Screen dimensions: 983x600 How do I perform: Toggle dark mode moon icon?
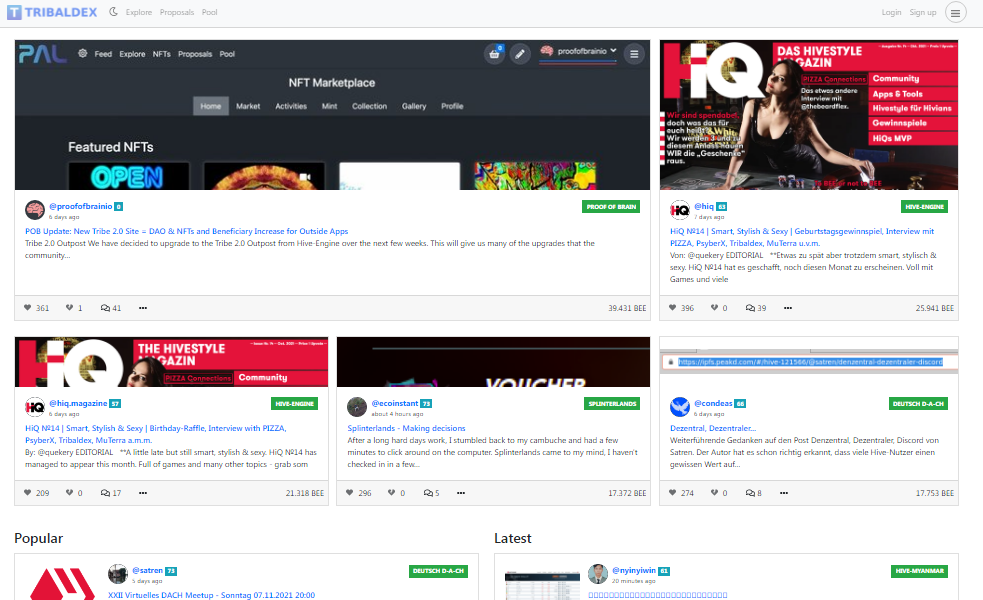pos(113,12)
